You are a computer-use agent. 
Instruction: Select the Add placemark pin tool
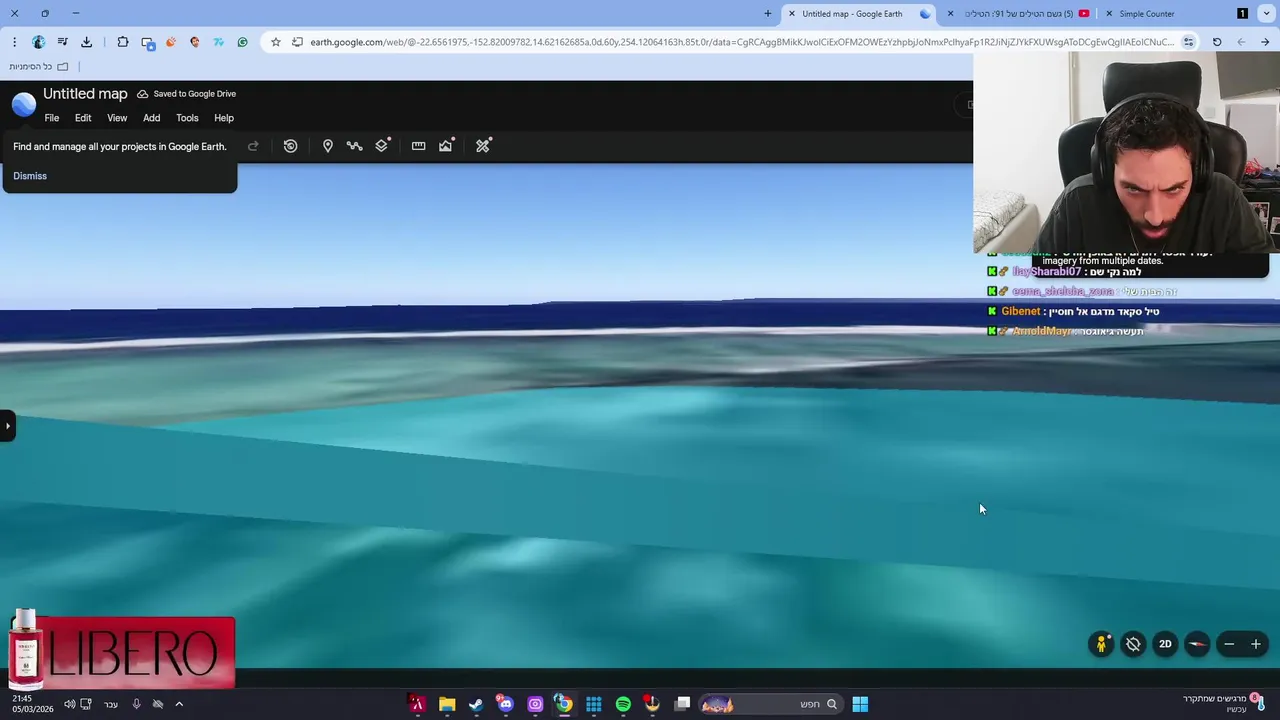(x=327, y=146)
